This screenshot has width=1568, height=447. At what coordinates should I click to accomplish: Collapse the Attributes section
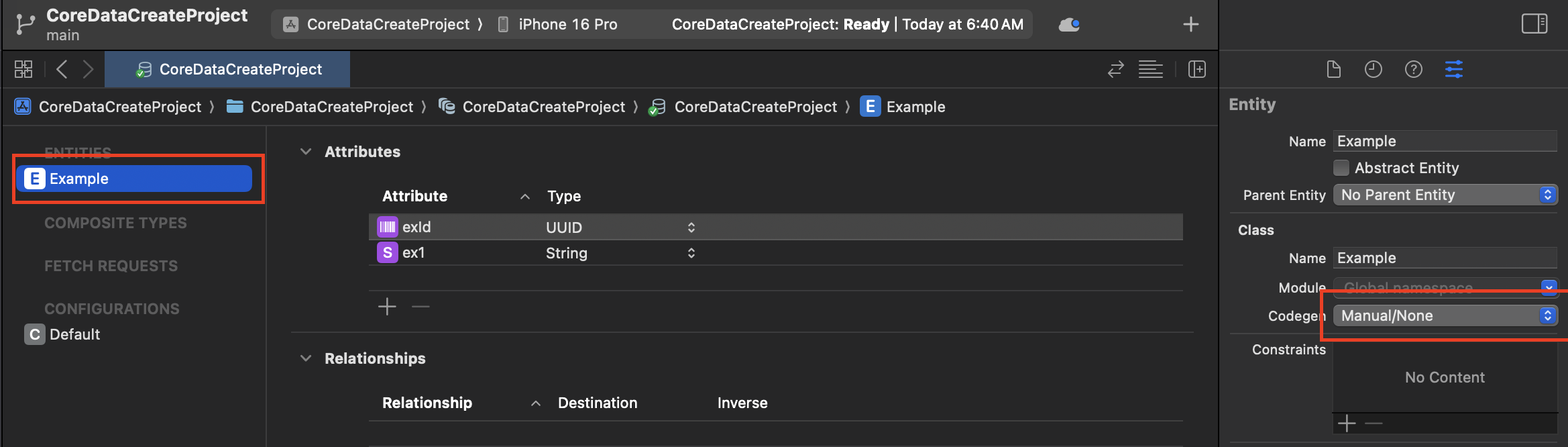[306, 152]
